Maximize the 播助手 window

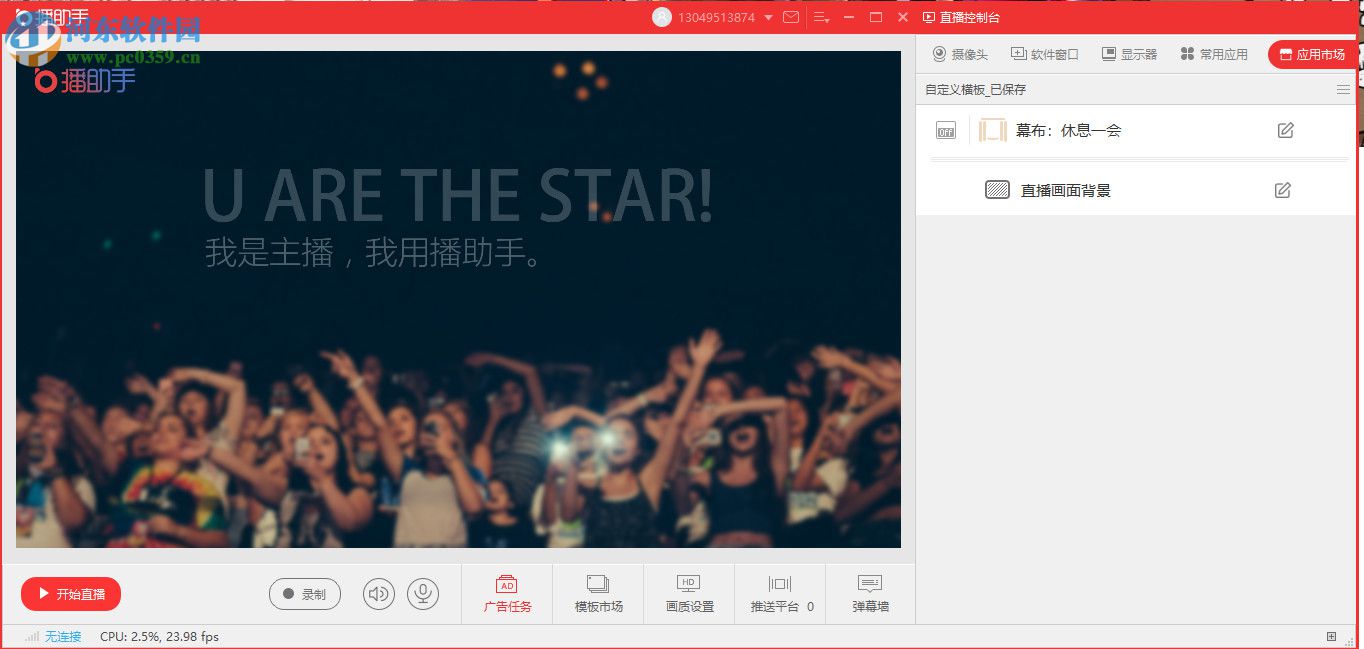tap(876, 17)
